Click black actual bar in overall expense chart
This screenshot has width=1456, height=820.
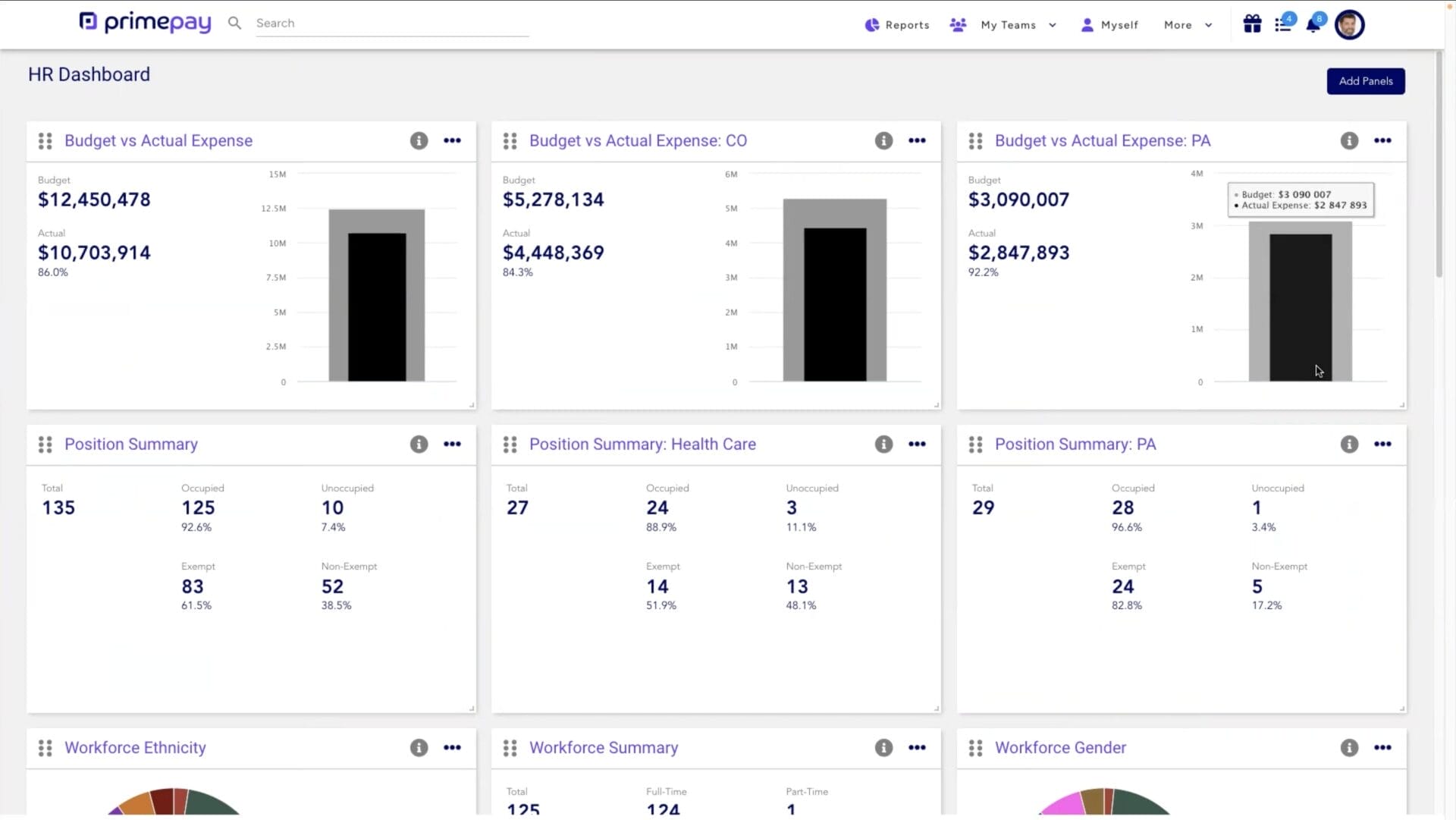pos(377,307)
